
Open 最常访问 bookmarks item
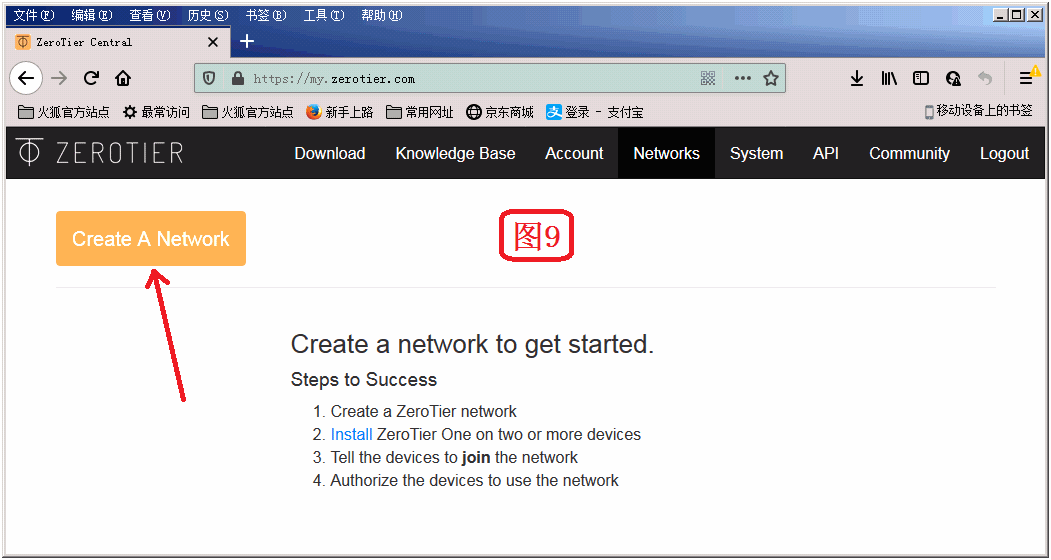156,112
